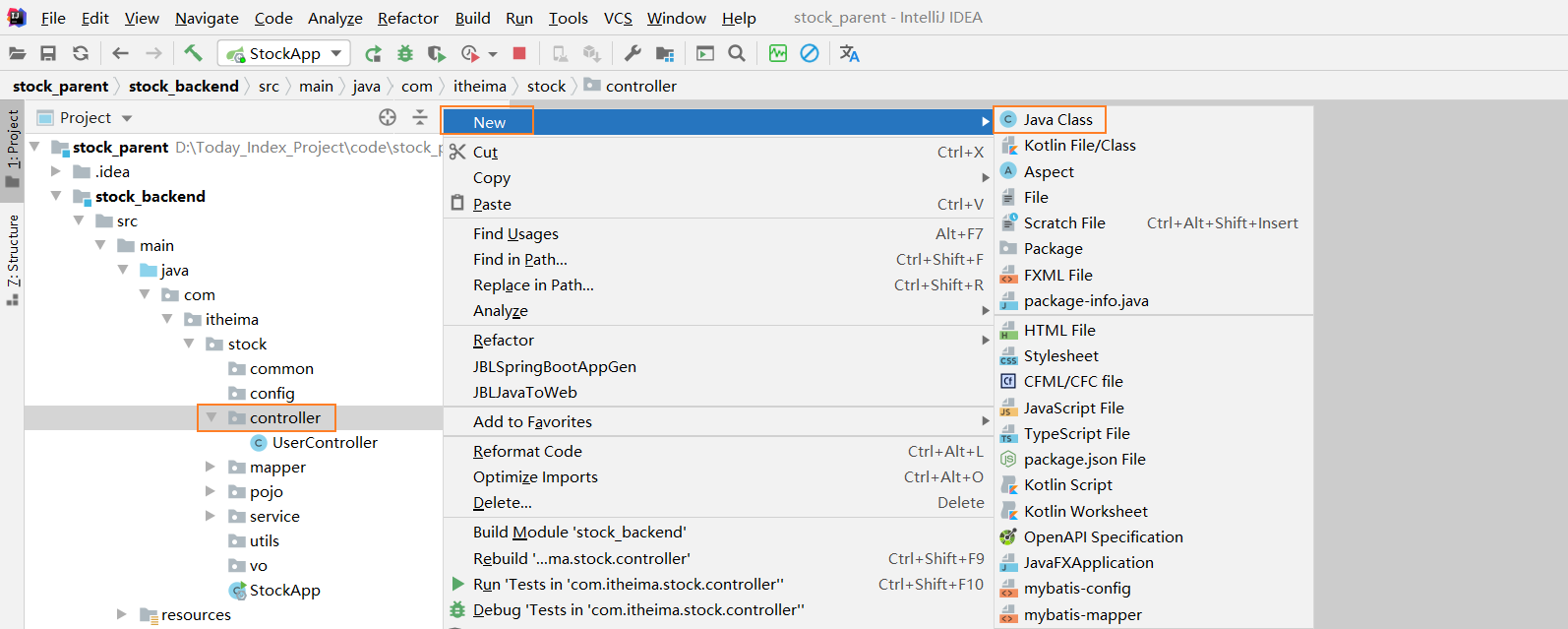Image resolution: width=1568 pixels, height=629 pixels.
Task: Choose Reformat Code in the context menu
Action: click(x=718, y=451)
